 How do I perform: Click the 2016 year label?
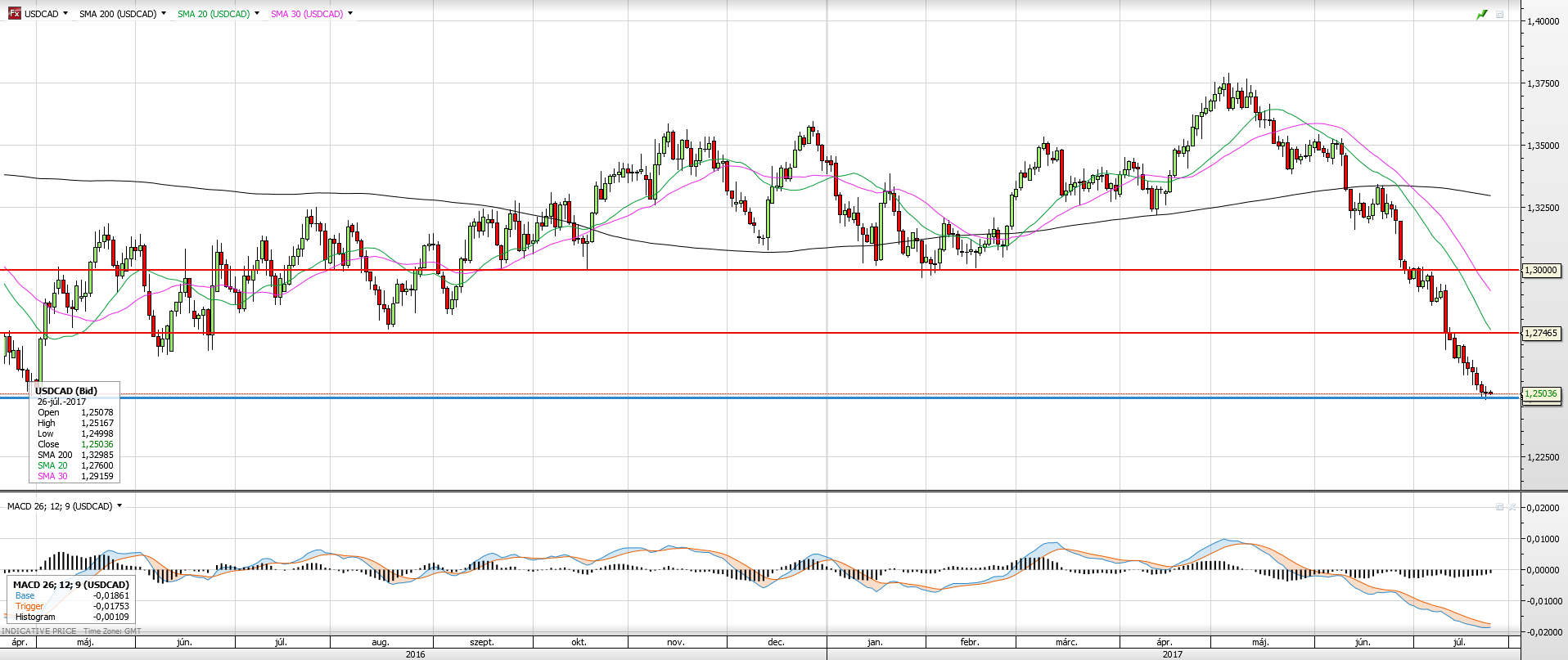click(416, 654)
